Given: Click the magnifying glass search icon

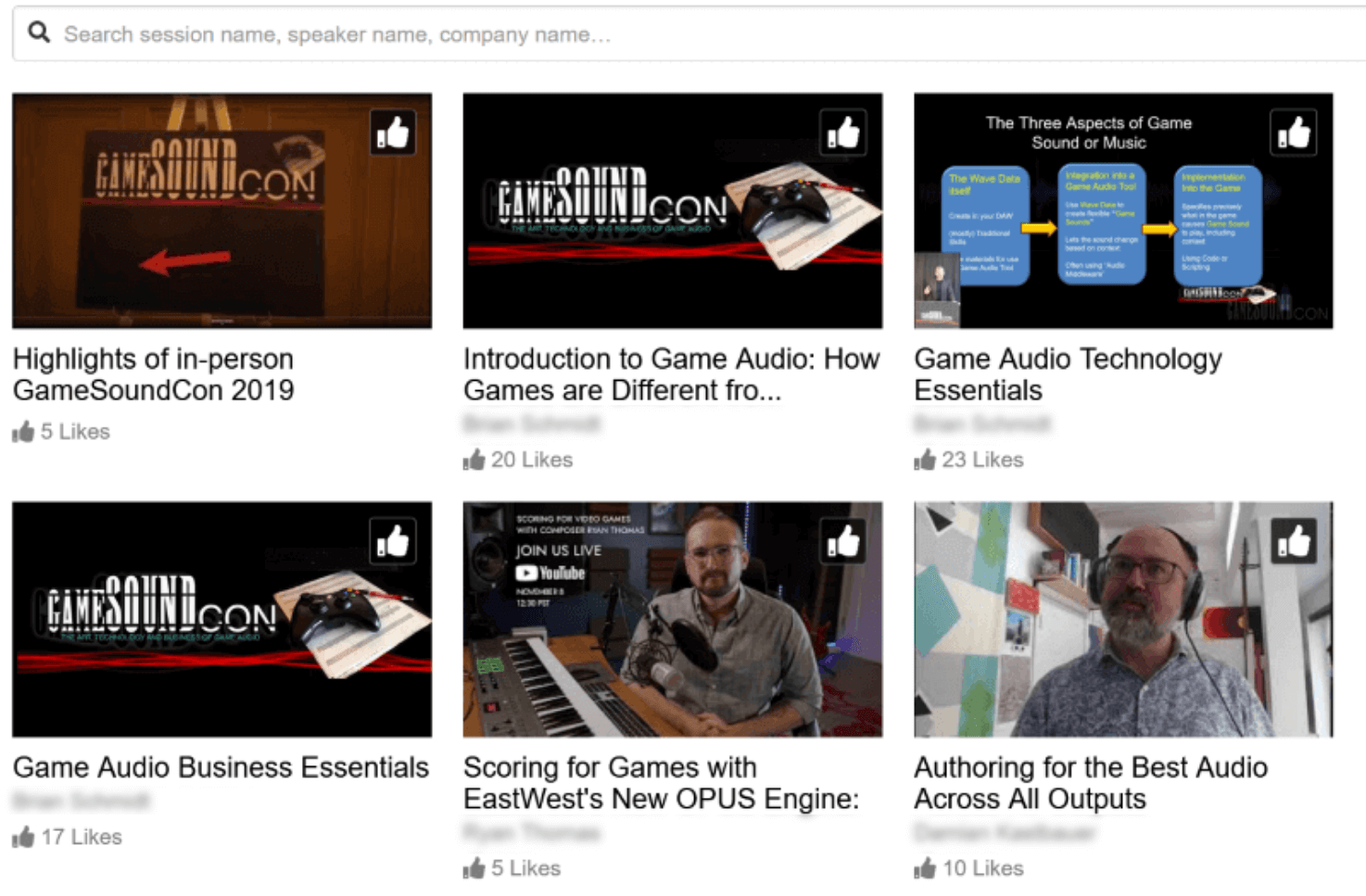Looking at the screenshot, I should pyautogui.click(x=39, y=32).
